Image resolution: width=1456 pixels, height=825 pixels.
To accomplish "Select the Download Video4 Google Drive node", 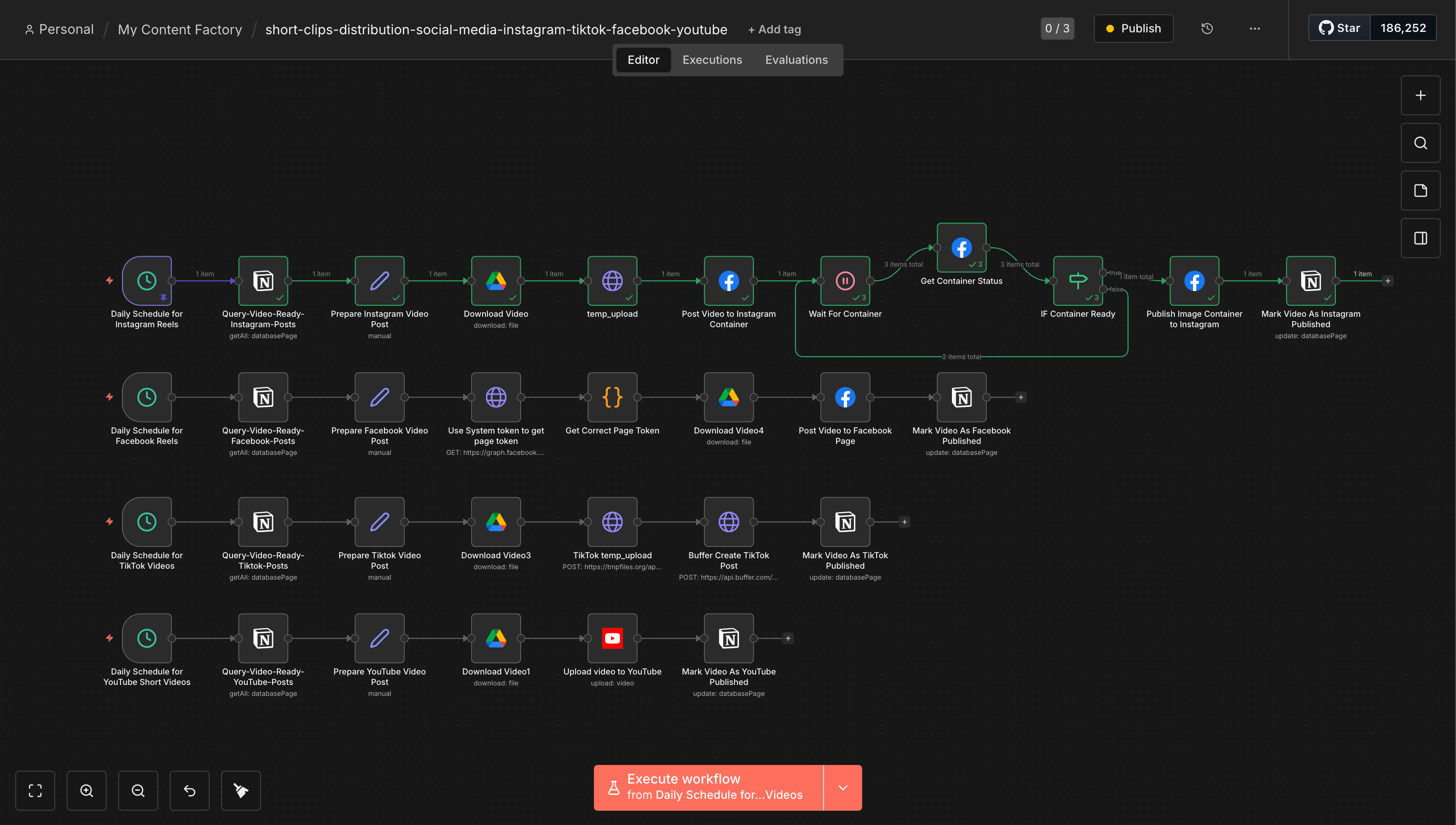I will [x=729, y=397].
